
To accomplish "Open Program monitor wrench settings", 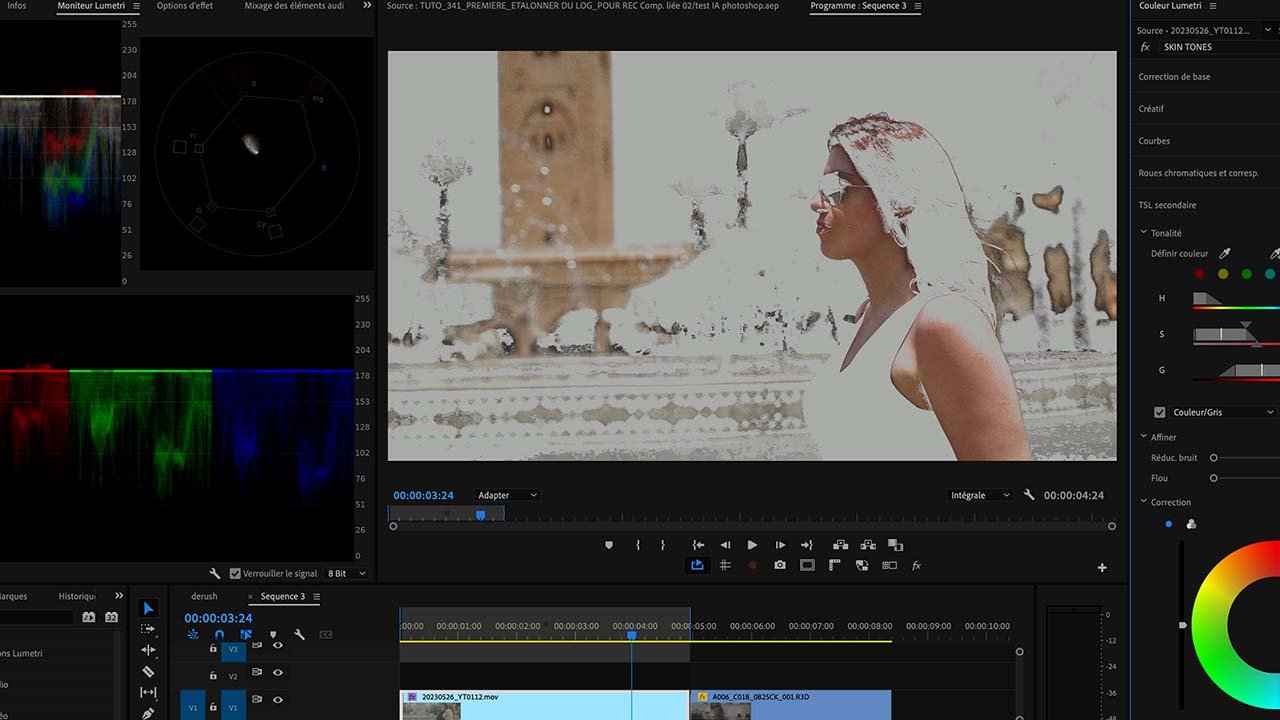I will 1030,495.
